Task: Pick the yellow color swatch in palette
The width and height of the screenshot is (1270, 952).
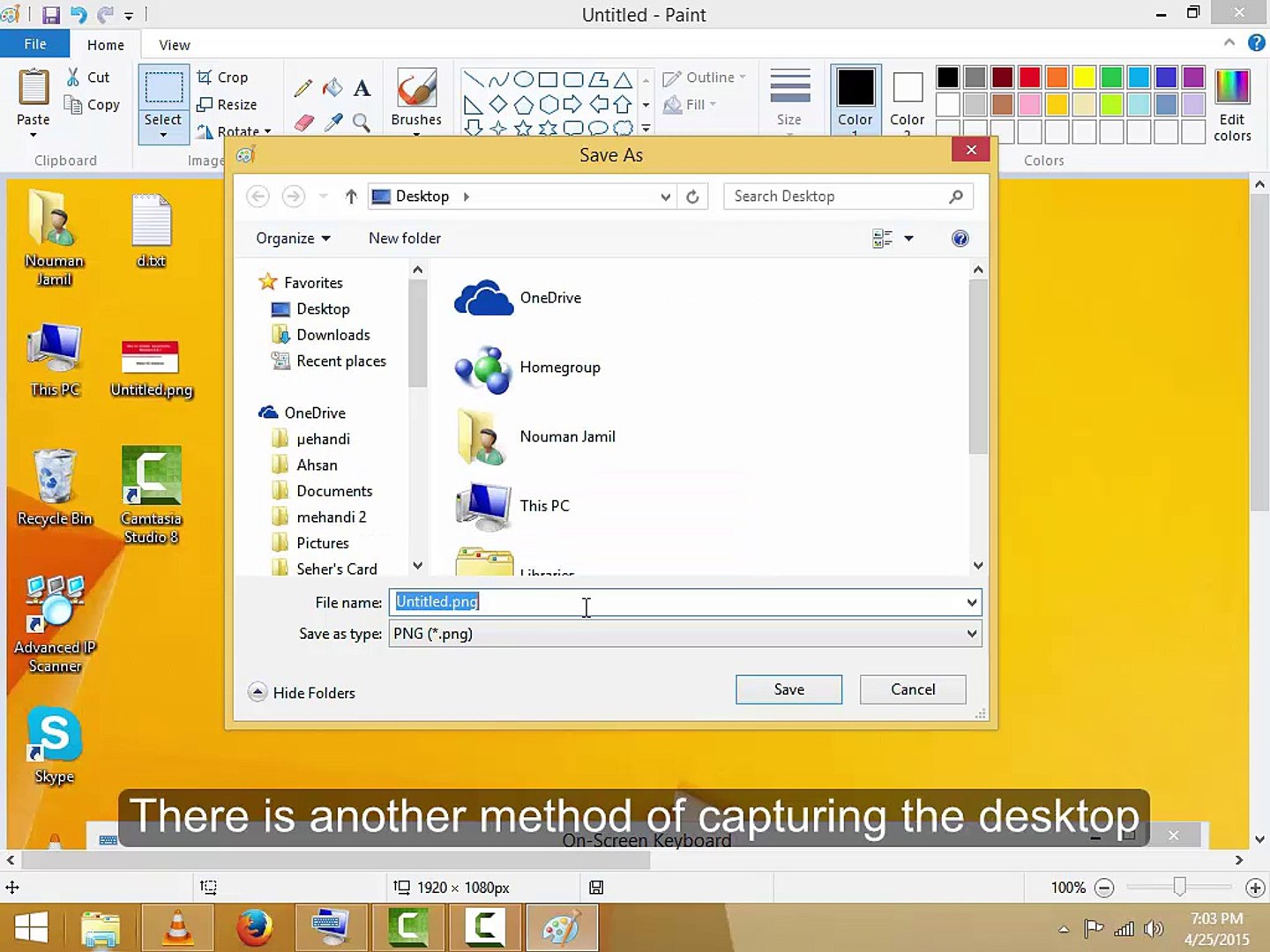Action: tap(1084, 78)
